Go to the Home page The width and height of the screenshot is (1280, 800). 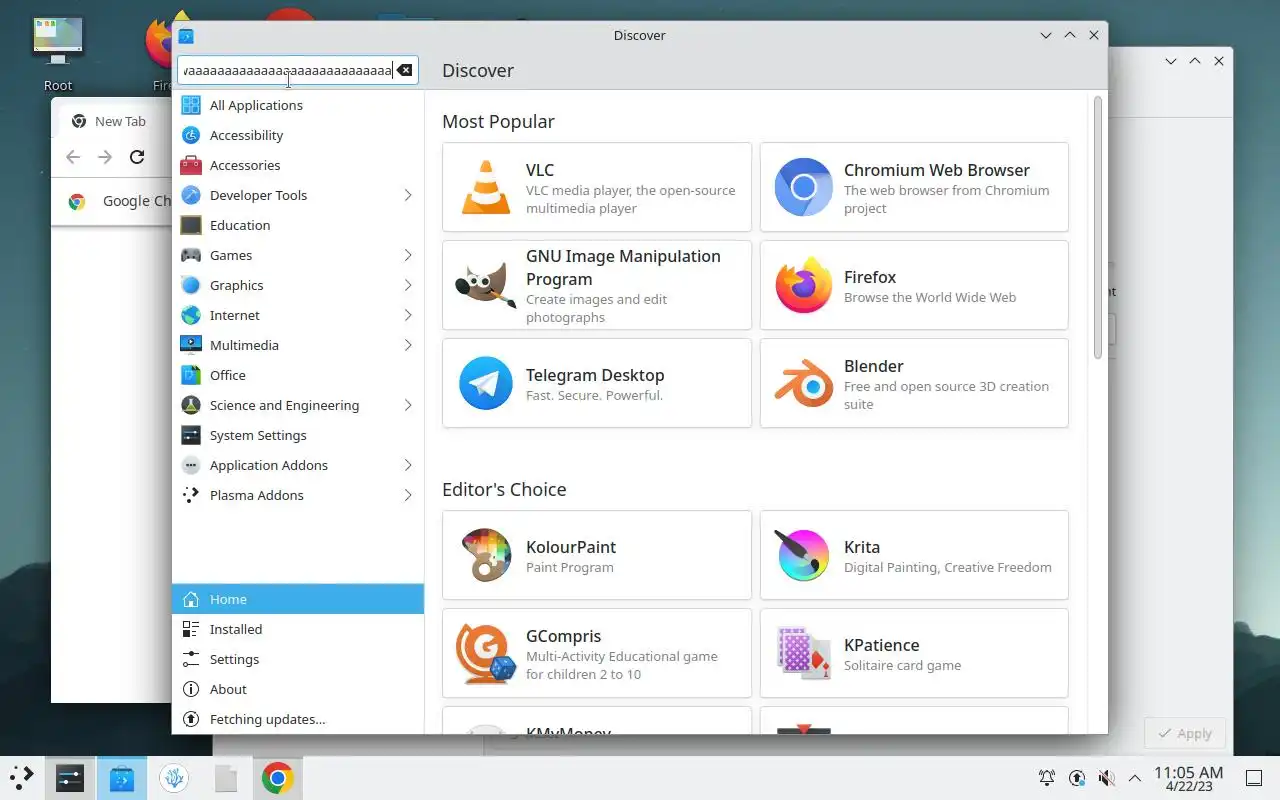298,599
